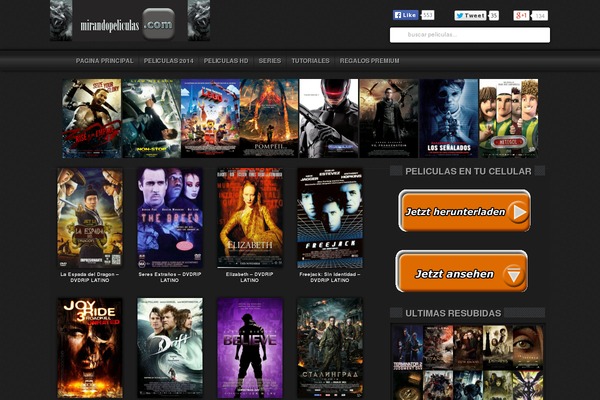
Task: Open the Transformers robot thumbnail in Ultimas Resubidas
Action: tap(438, 385)
